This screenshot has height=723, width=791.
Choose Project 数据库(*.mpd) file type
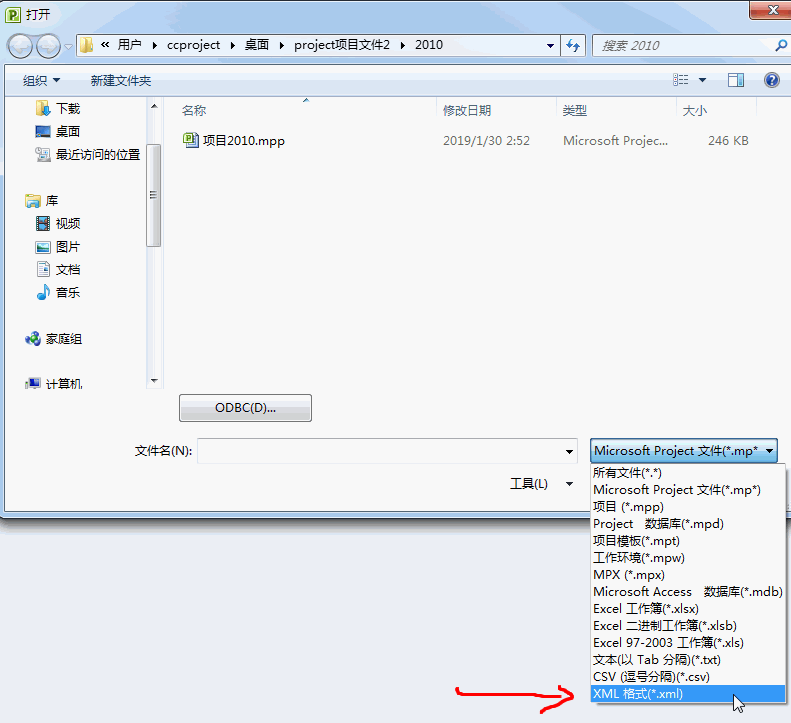(688, 524)
